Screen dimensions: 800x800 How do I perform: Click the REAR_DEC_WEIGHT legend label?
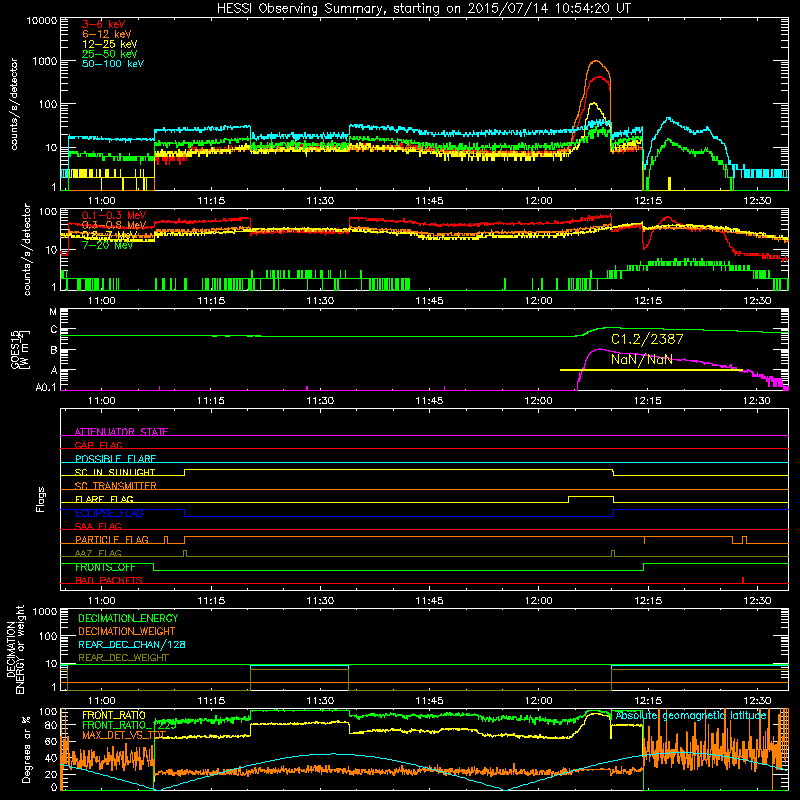(123, 658)
